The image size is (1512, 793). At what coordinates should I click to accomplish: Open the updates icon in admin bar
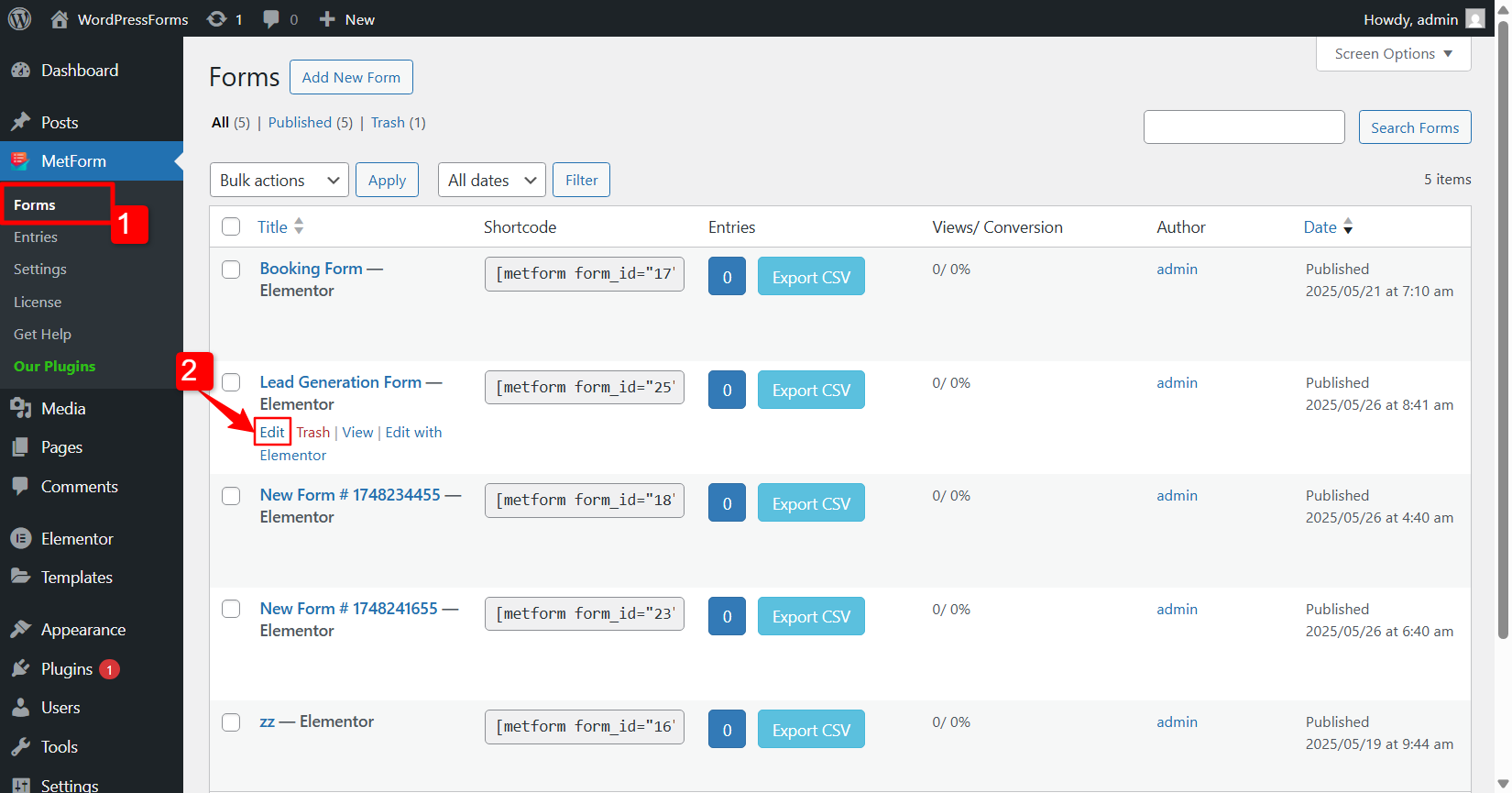click(x=216, y=19)
